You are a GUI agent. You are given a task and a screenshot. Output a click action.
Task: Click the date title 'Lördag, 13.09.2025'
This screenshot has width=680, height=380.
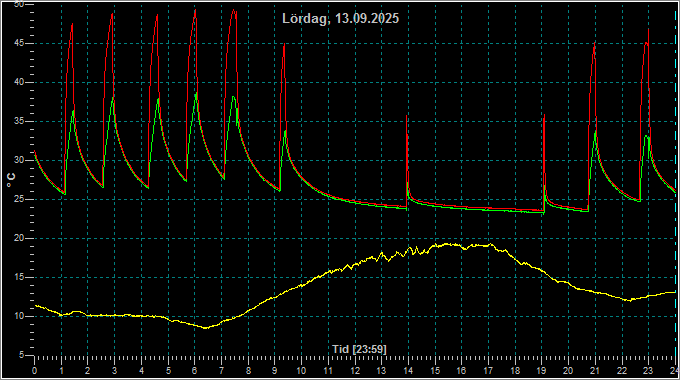[x=340, y=19]
